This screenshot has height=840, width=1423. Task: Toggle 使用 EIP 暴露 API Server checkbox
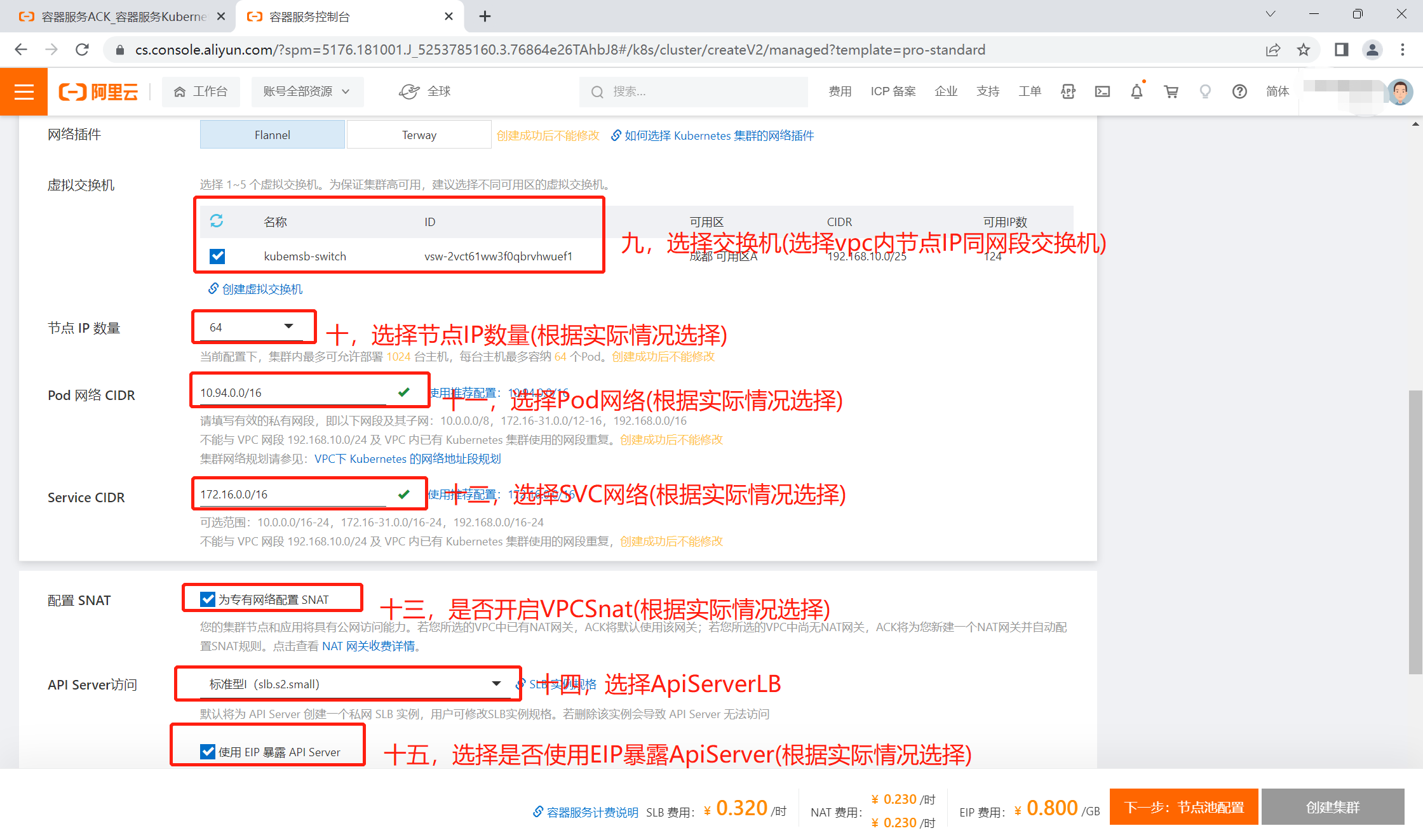coord(207,752)
